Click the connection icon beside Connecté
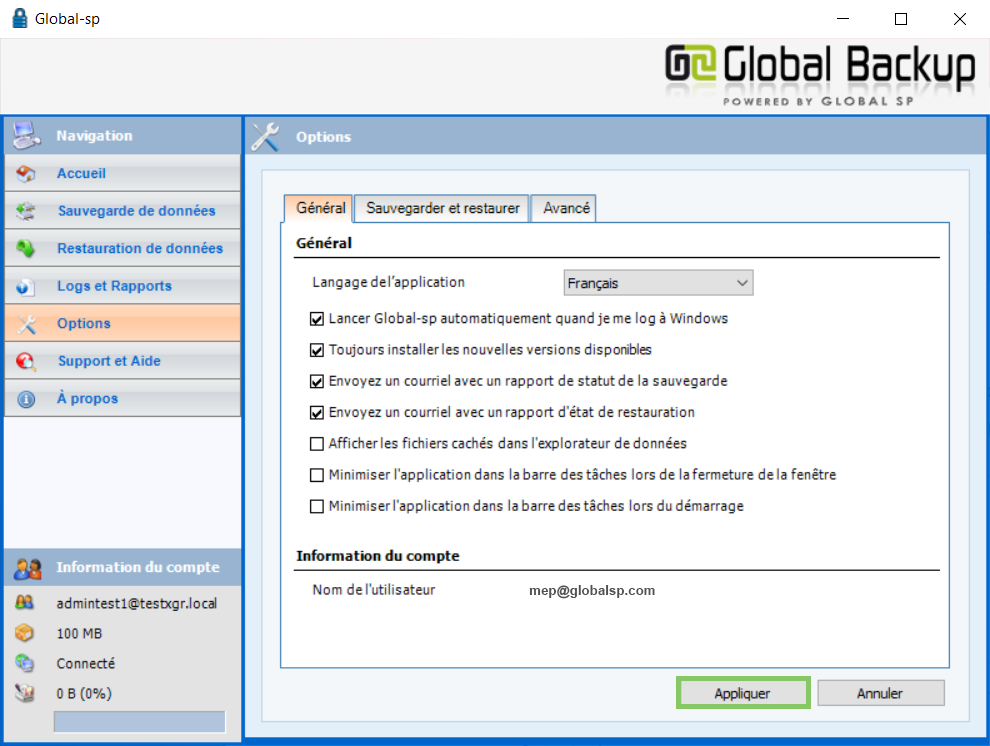This screenshot has width=990, height=746. click(25, 663)
